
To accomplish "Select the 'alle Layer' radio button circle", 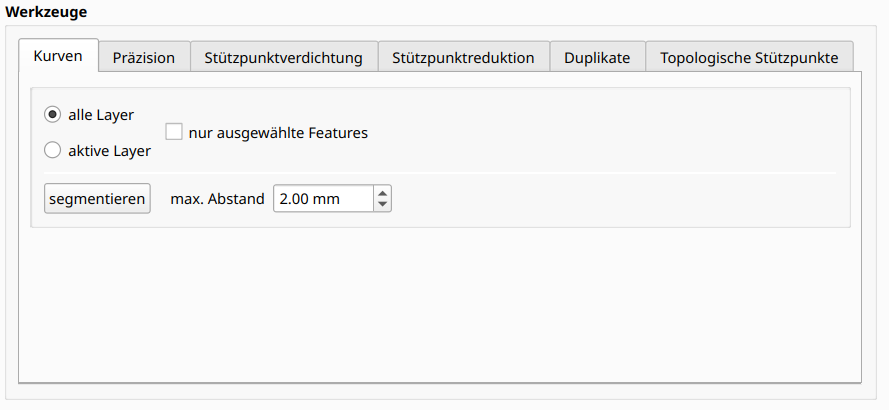I will pyautogui.click(x=53, y=115).
